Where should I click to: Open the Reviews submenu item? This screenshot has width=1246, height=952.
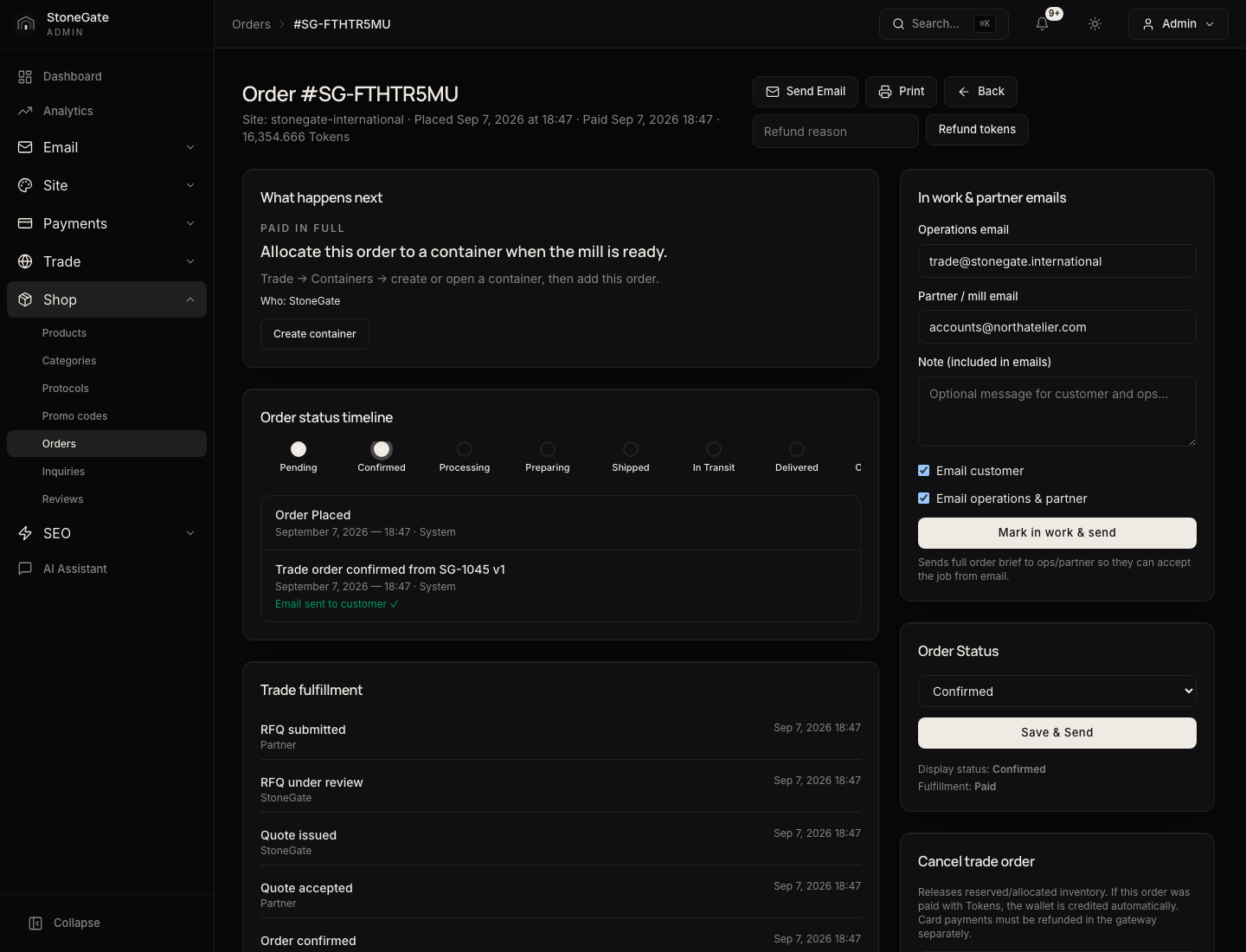coord(107,499)
